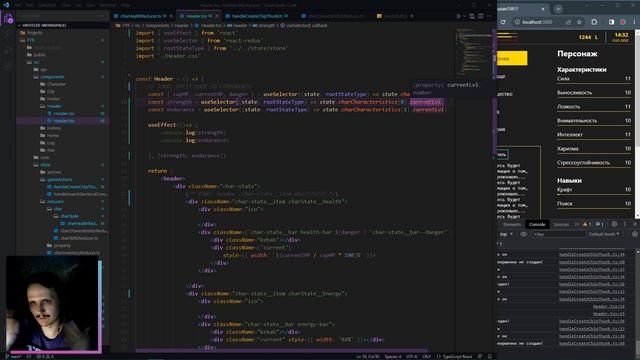This screenshot has width=640, height=360.
Task: Expand the Character folder
Action: coord(56,84)
